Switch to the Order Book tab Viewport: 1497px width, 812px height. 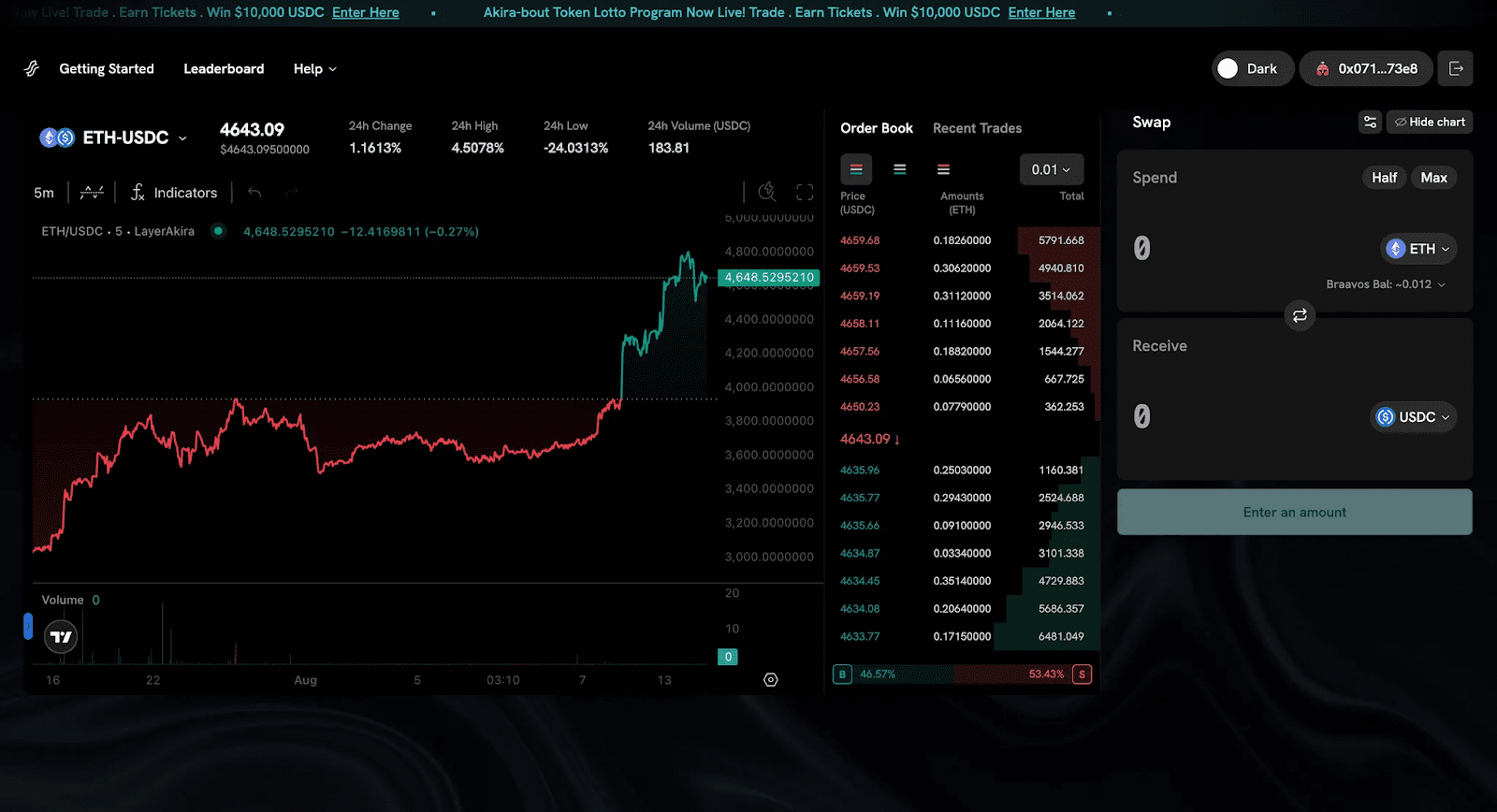click(877, 128)
